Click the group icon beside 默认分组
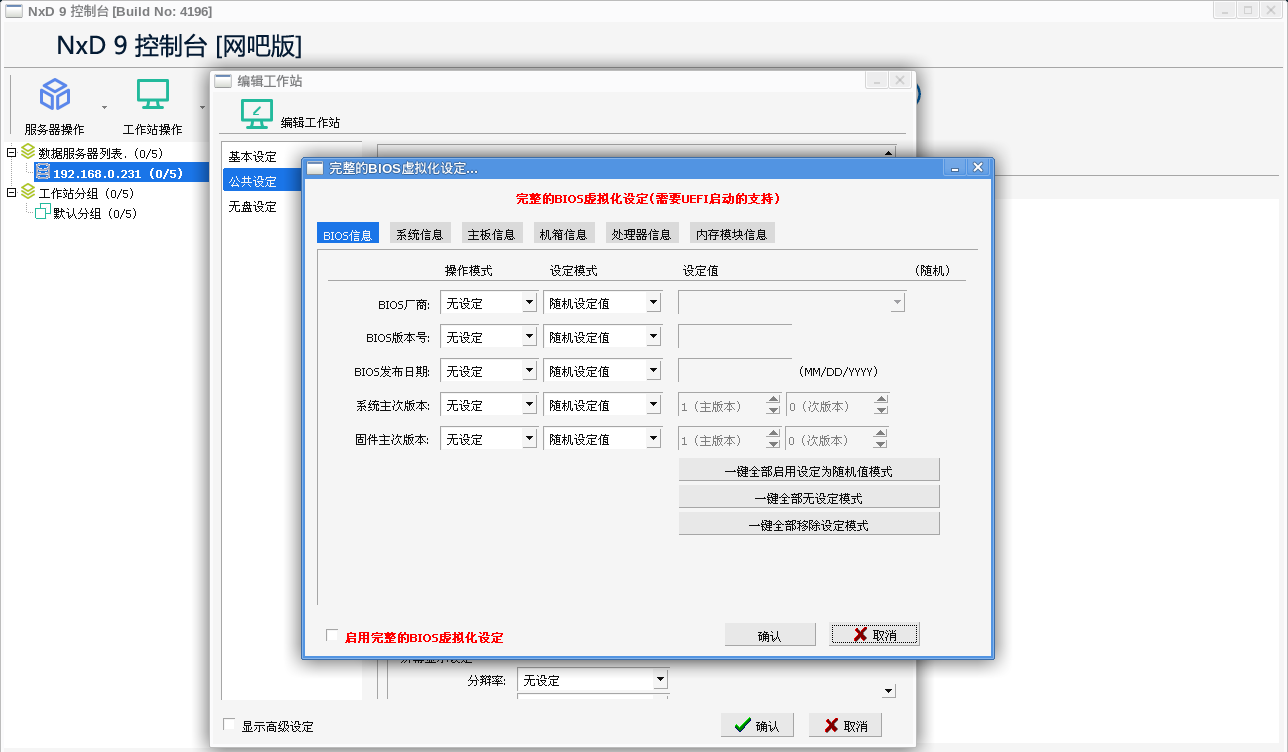The height and width of the screenshot is (752, 1288). 42,213
